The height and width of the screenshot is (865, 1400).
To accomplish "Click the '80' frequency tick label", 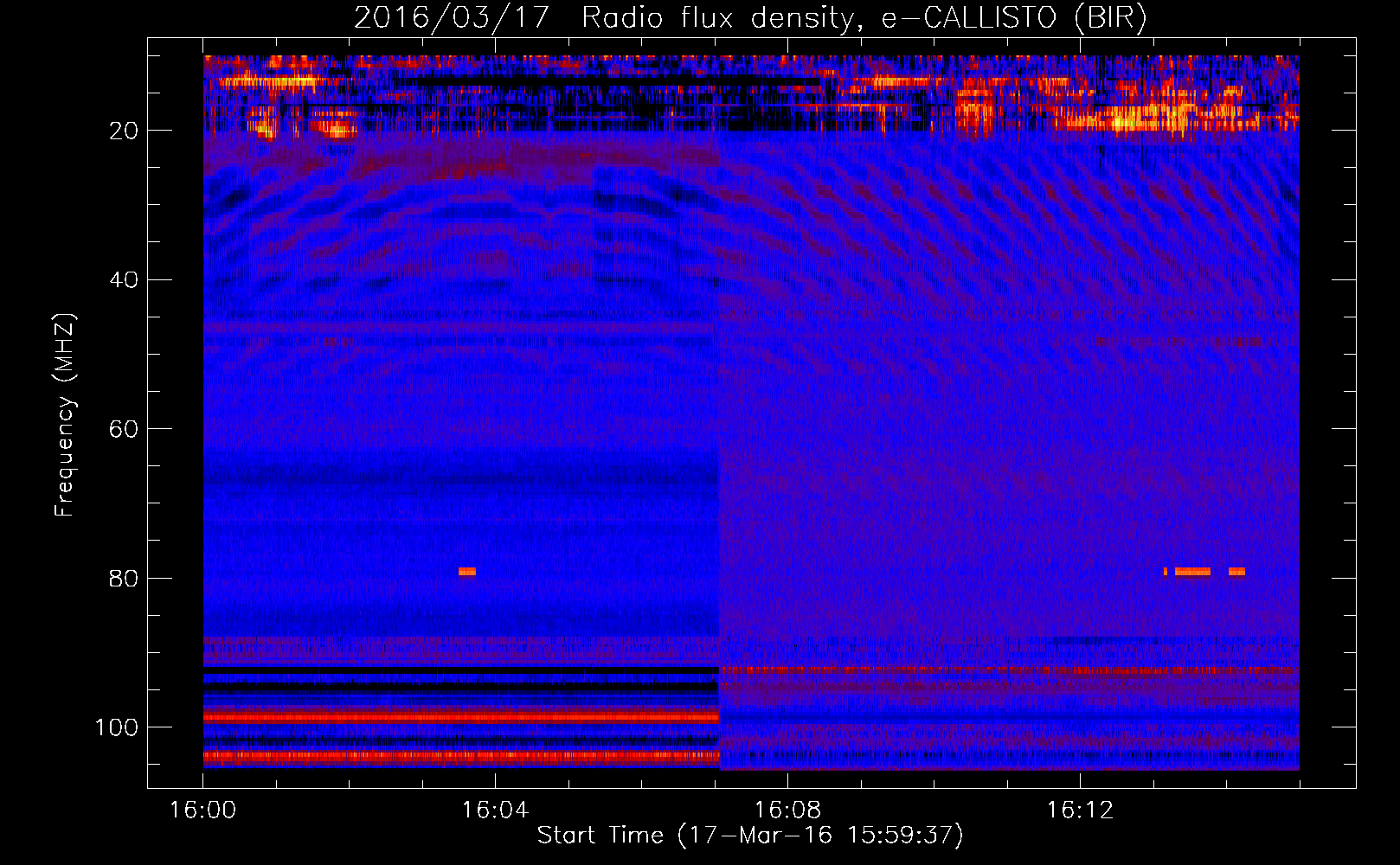I will click(124, 578).
